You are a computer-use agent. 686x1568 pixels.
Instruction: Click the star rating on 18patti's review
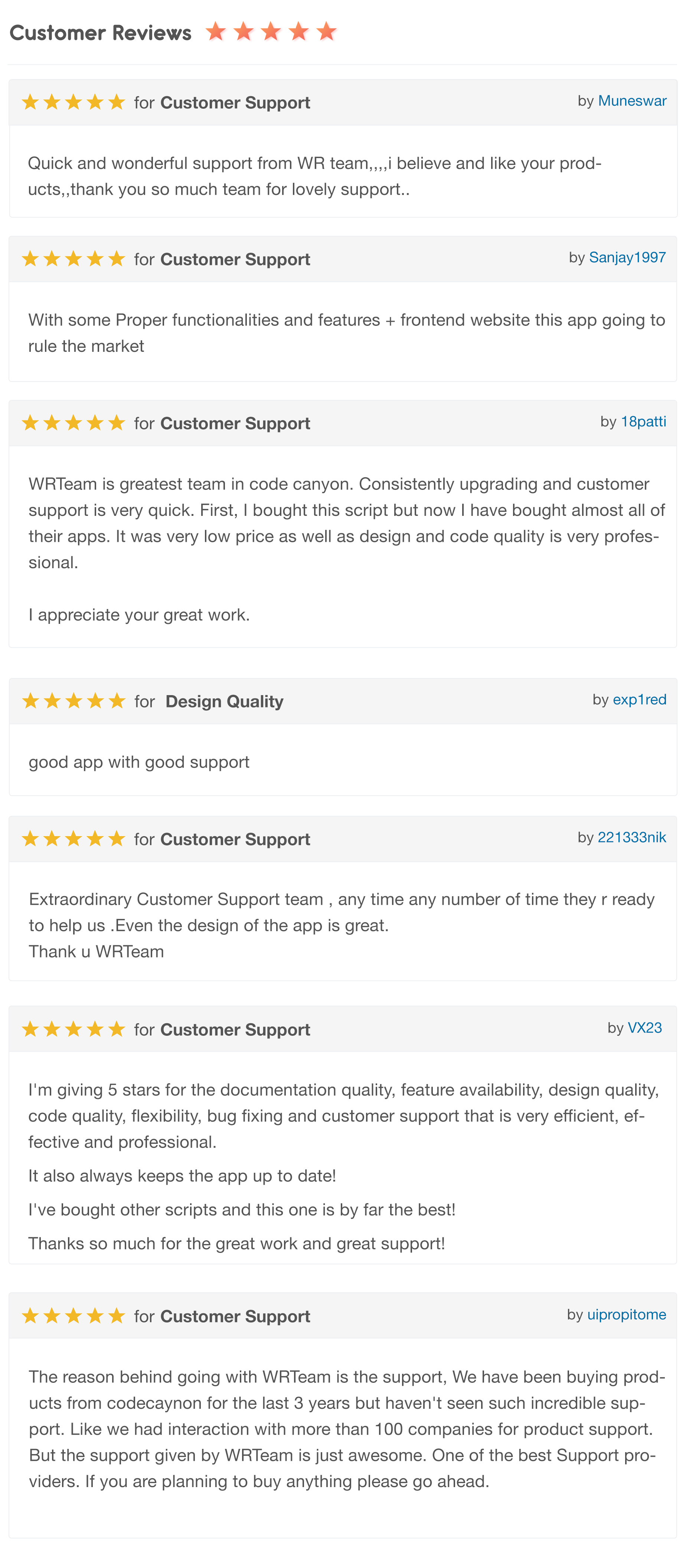pyautogui.click(x=73, y=422)
